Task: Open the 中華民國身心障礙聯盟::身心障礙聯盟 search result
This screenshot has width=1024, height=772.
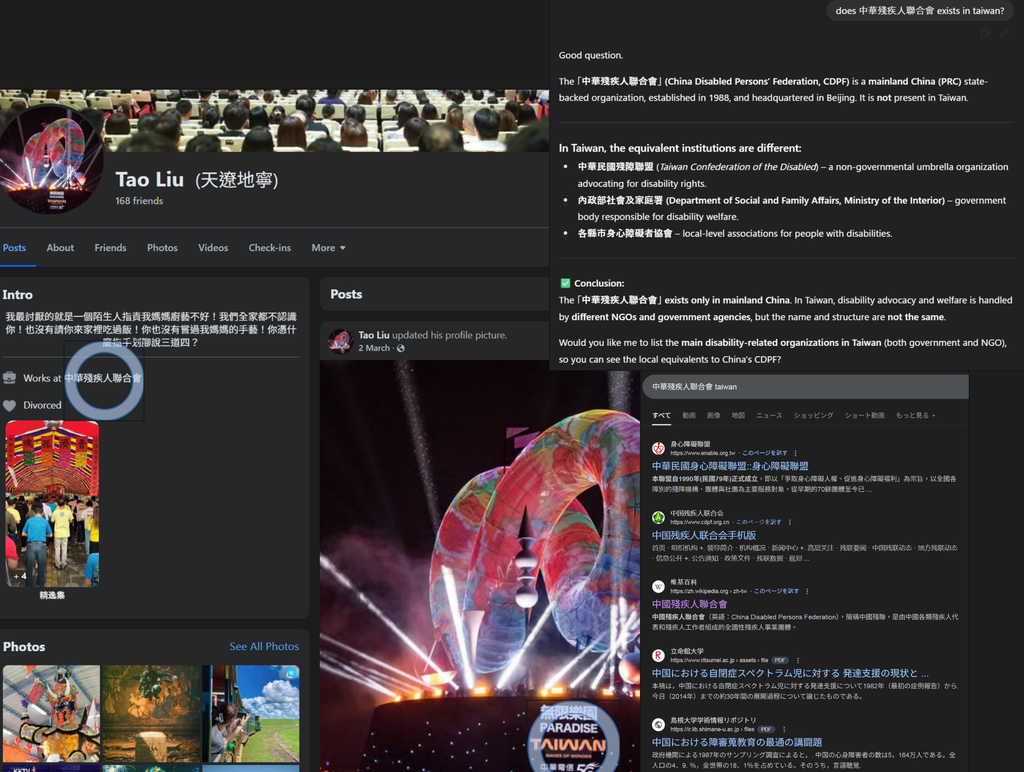Action: [729, 466]
